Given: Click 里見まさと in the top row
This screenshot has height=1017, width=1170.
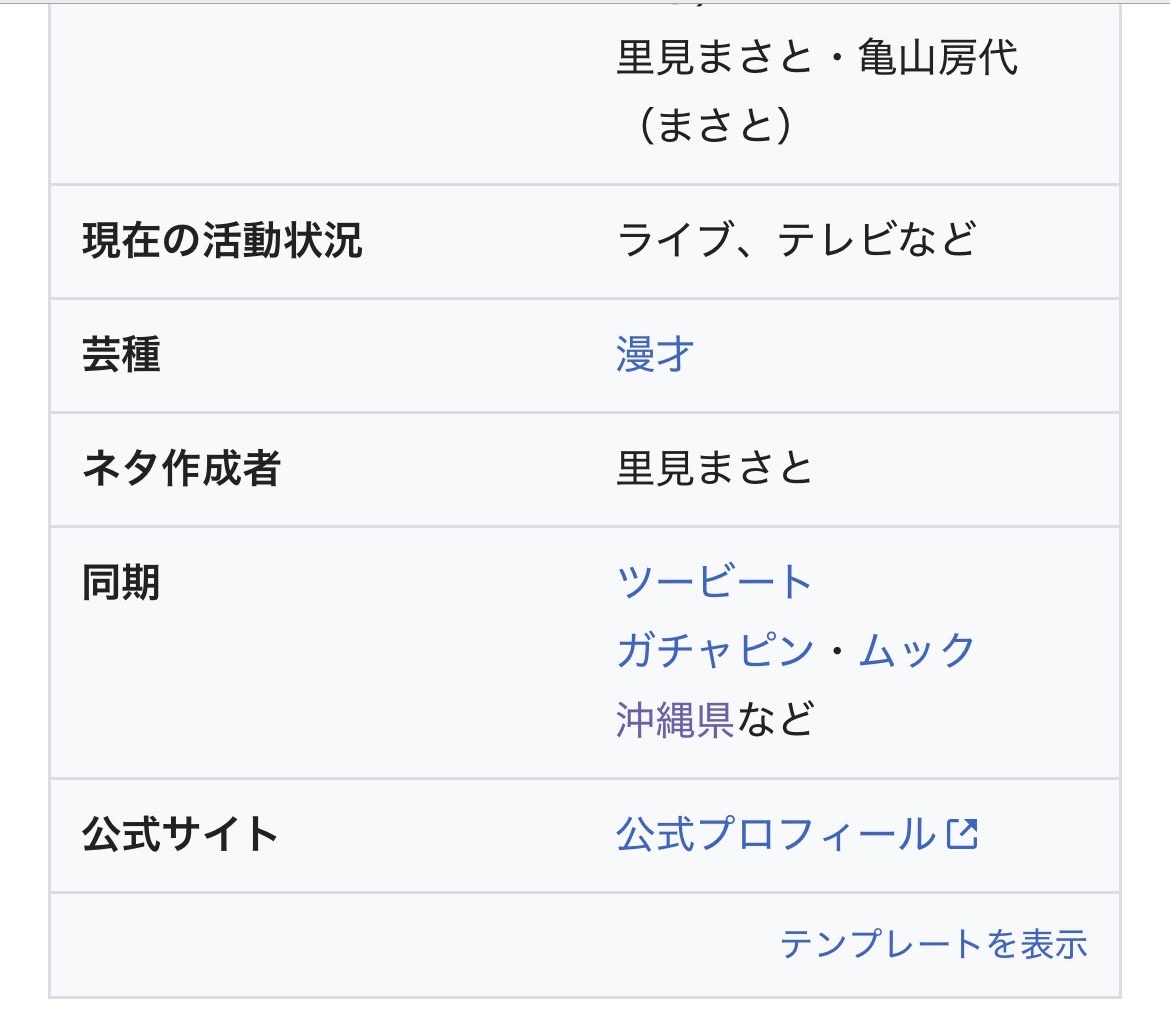Looking at the screenshot, I should pos(714,57).
